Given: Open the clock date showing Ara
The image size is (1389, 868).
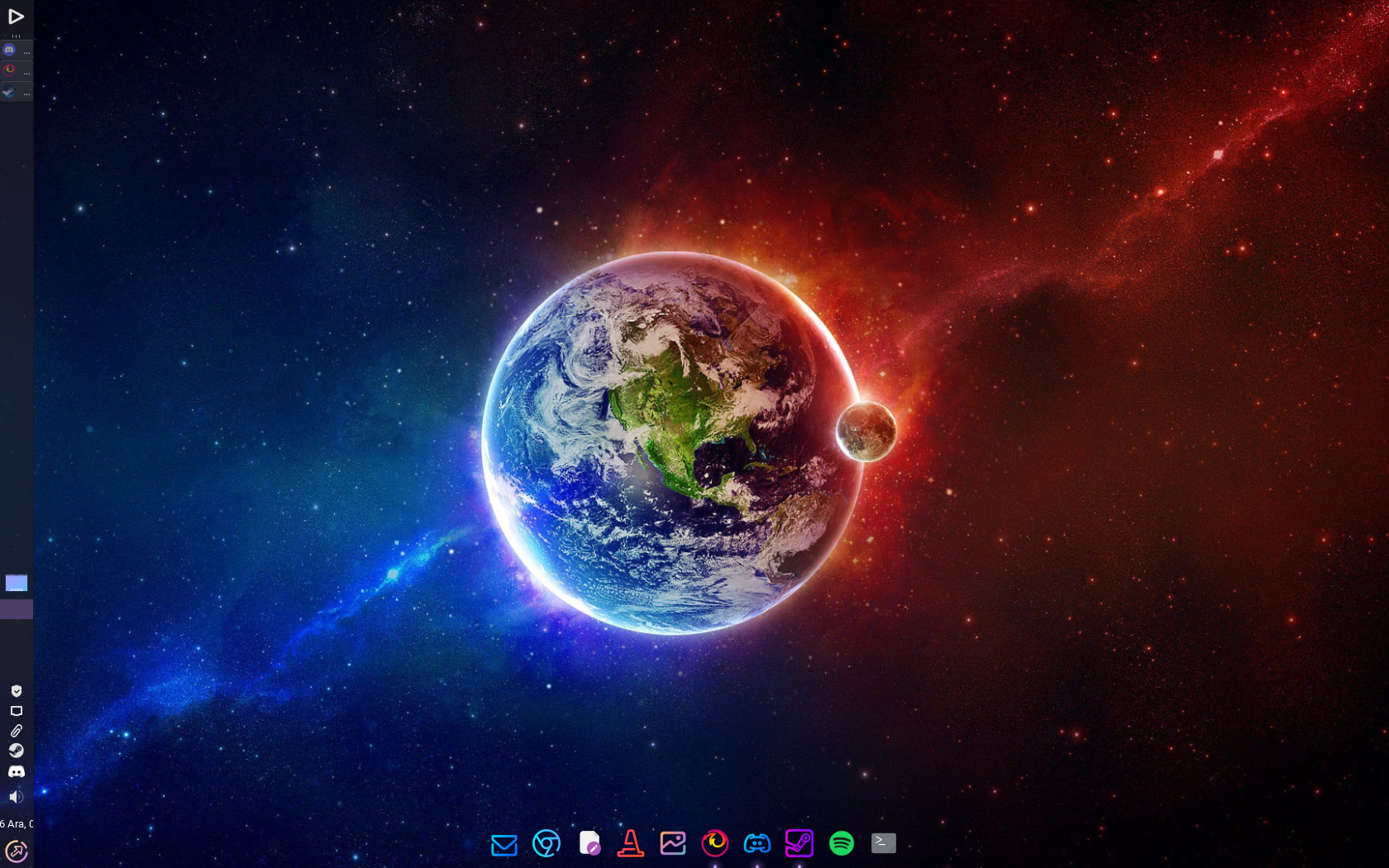Looking at the screenshot, I should coord(17,823).
